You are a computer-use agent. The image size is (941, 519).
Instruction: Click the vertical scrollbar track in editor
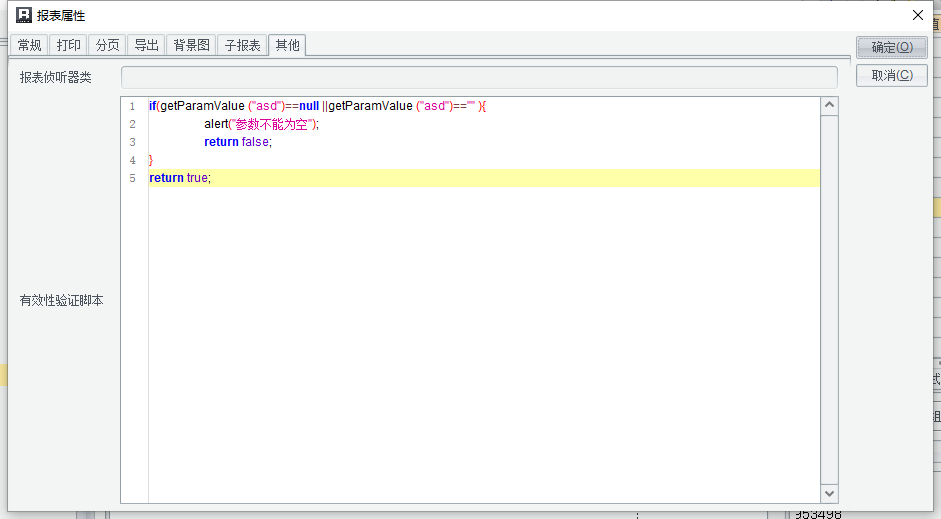[x=829, y=300]
